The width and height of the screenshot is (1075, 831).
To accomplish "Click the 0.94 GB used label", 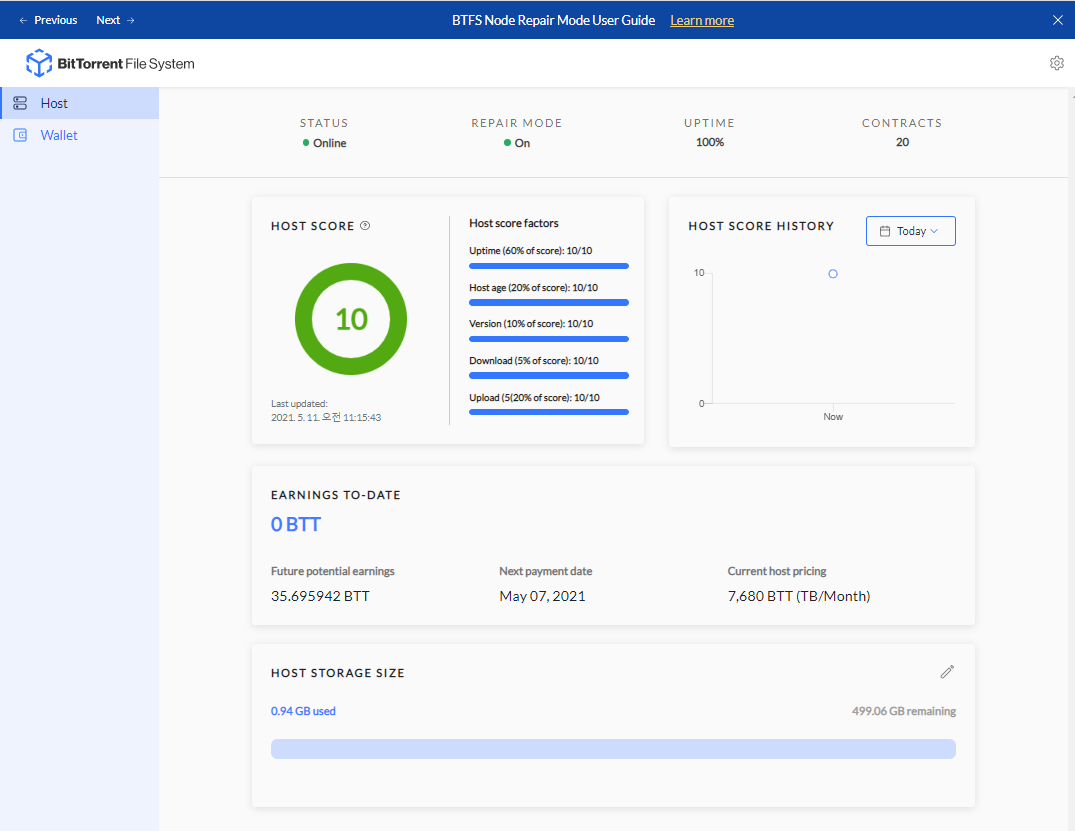I will click(303, 711).
